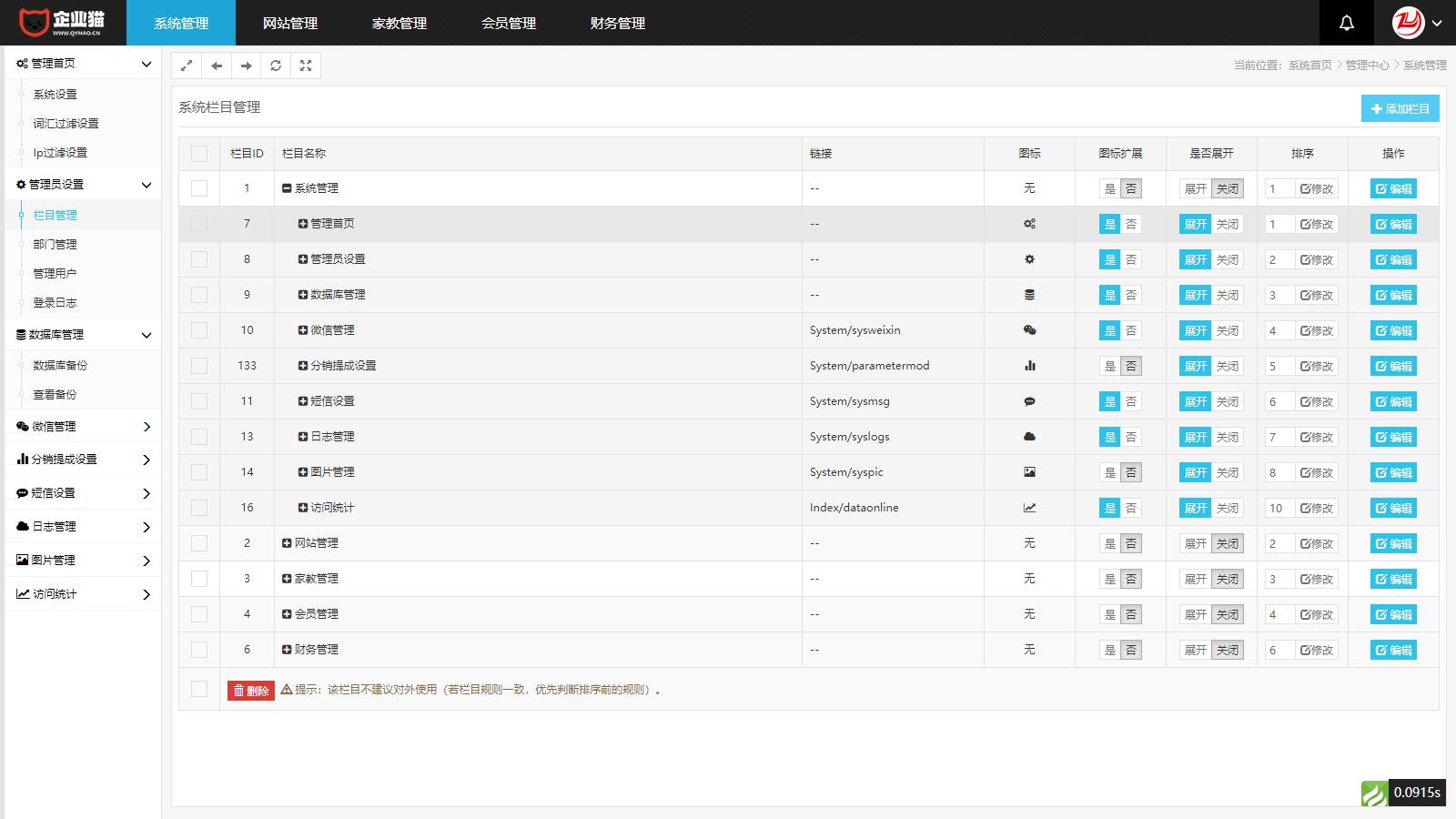
Task: Check the checkbox for 系统管理 row
Action: pyautogui.click(x=199, y=188)
